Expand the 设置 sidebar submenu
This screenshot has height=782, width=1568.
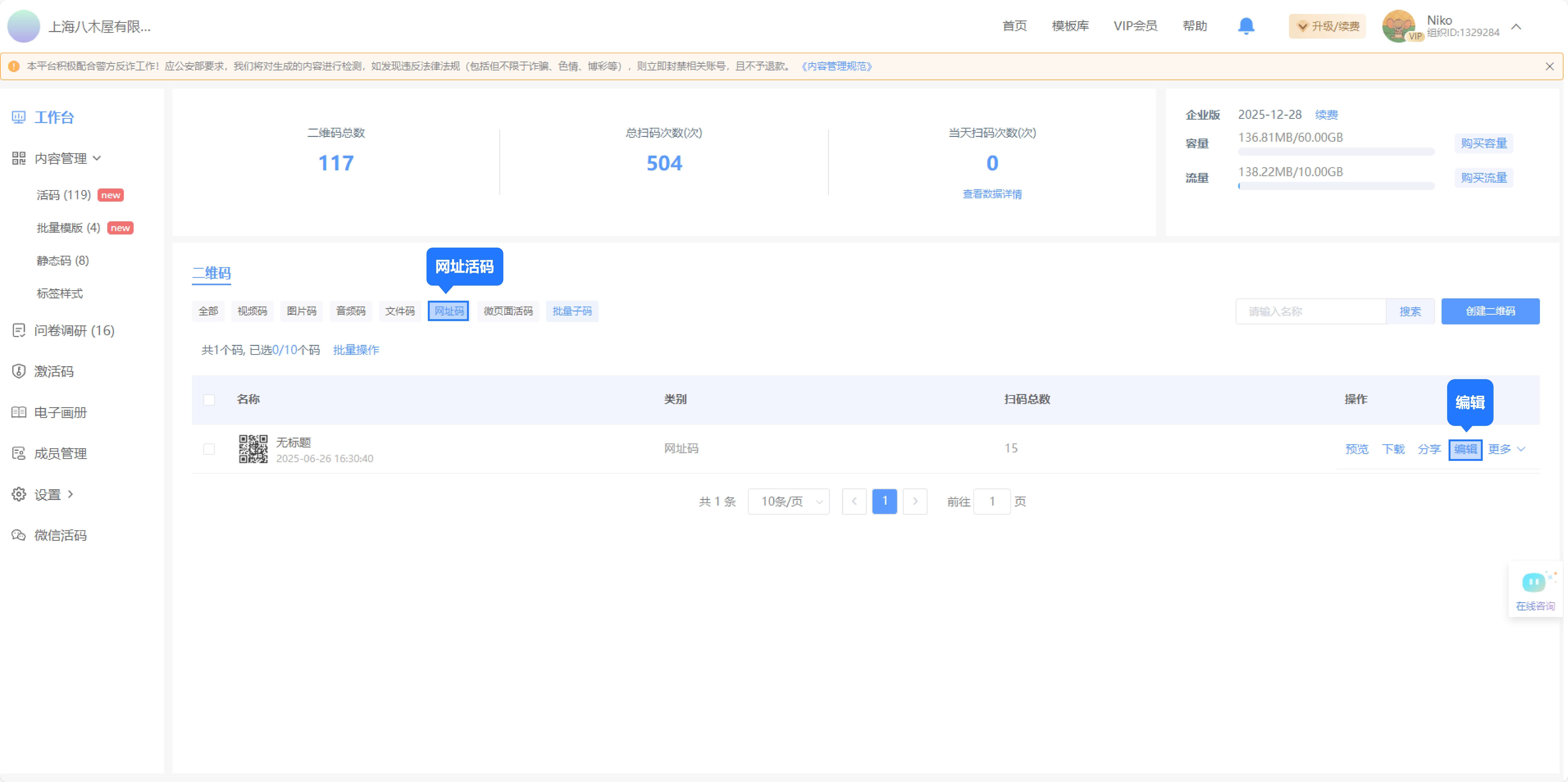(x=49, y=494)
